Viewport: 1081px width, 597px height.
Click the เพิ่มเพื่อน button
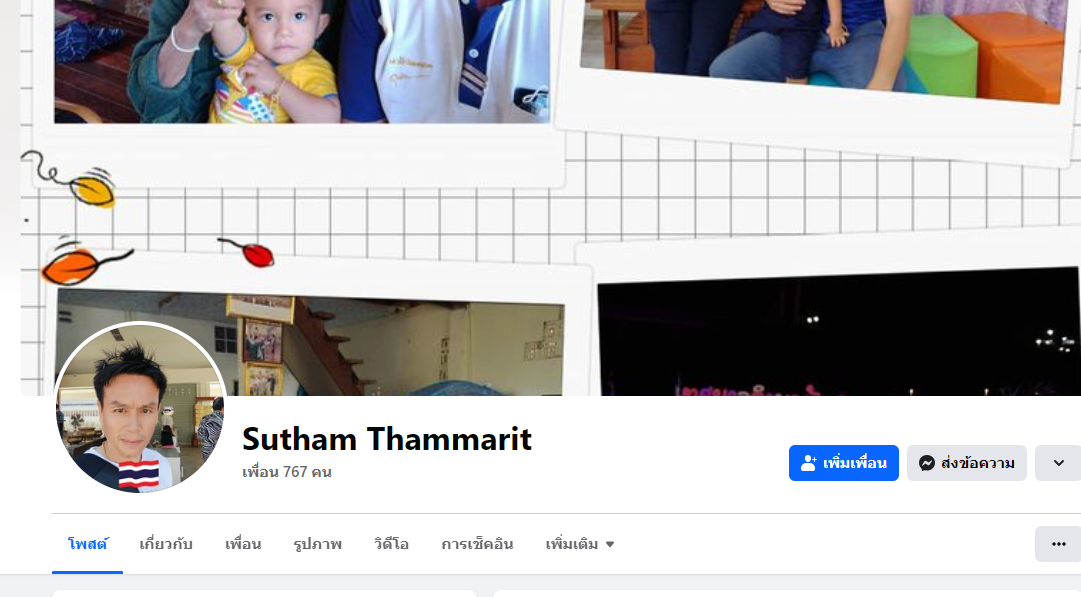click(x=844, y=463)
